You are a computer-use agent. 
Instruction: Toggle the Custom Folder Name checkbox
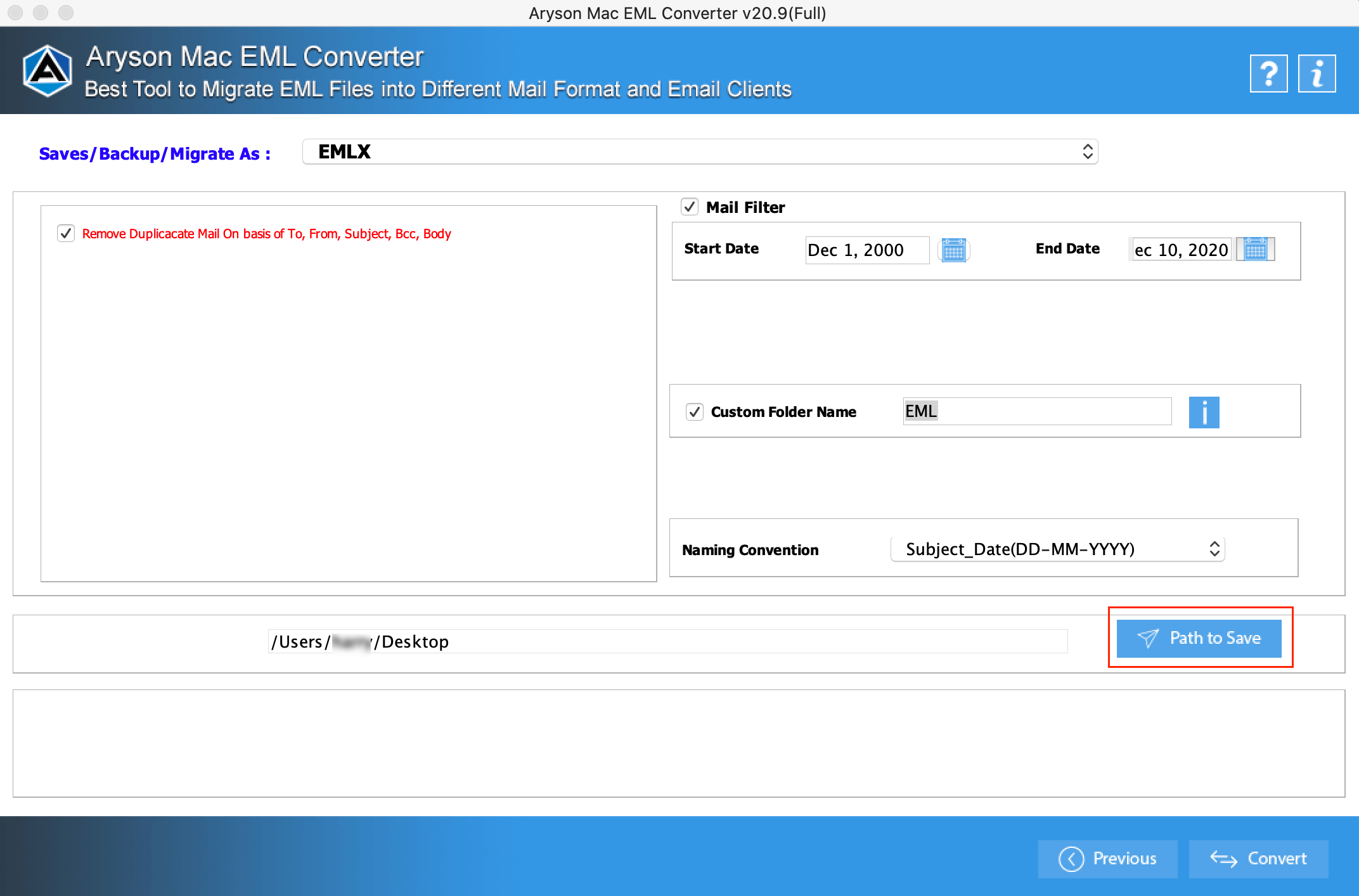695,412
